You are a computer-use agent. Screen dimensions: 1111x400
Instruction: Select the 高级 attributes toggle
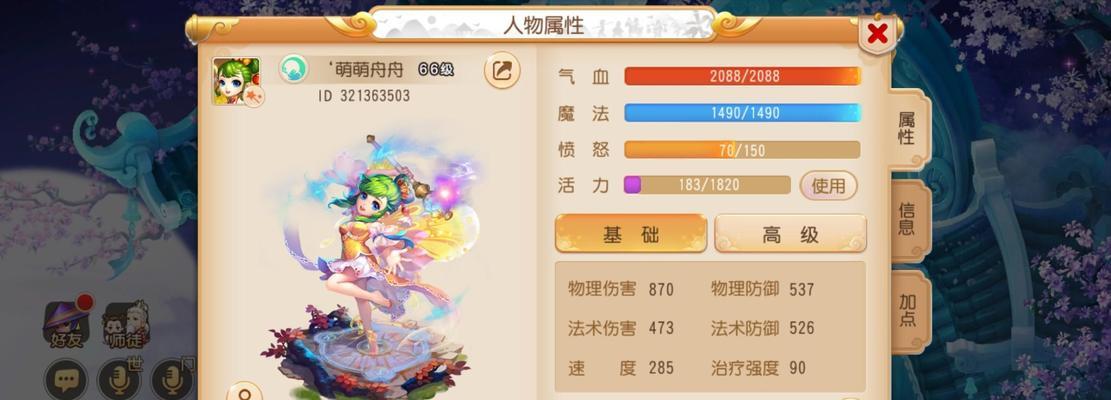tap(790, 234)
